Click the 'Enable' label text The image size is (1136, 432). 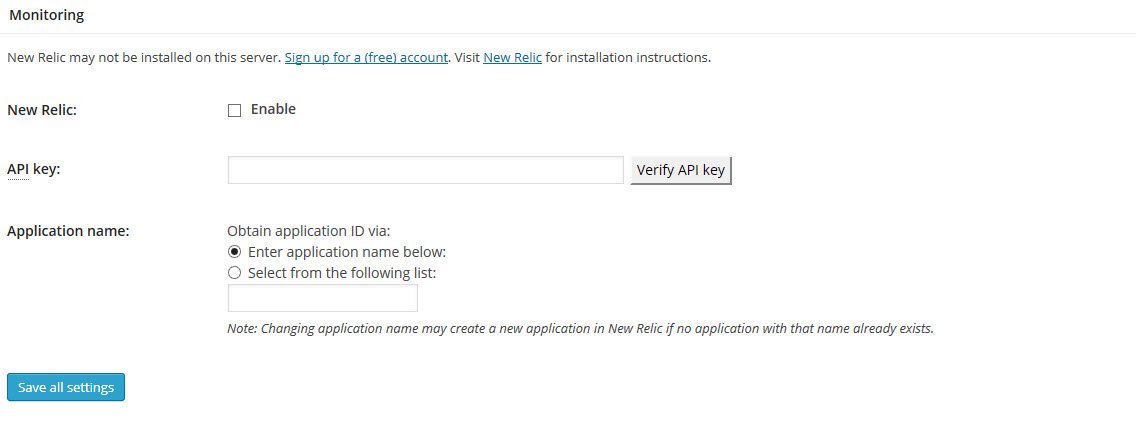pyautogui.click(x=273, y=109)
